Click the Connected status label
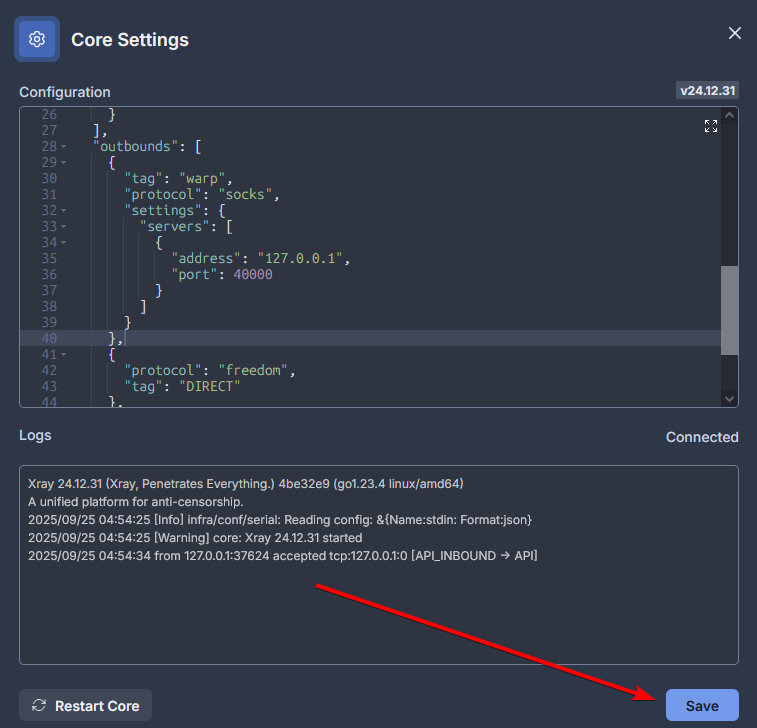The width and height of the screenshot is (757, 728). tap(702, 437)
